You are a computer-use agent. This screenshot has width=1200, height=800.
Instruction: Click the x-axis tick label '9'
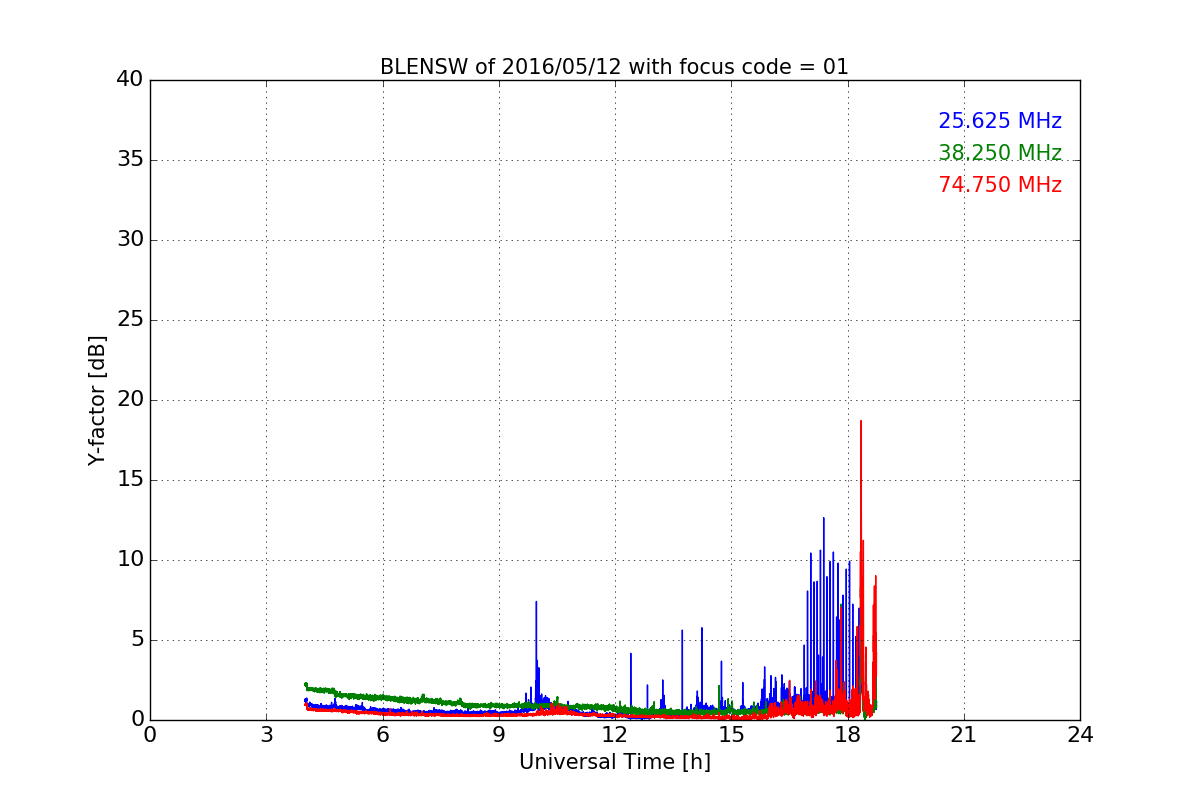499,735
